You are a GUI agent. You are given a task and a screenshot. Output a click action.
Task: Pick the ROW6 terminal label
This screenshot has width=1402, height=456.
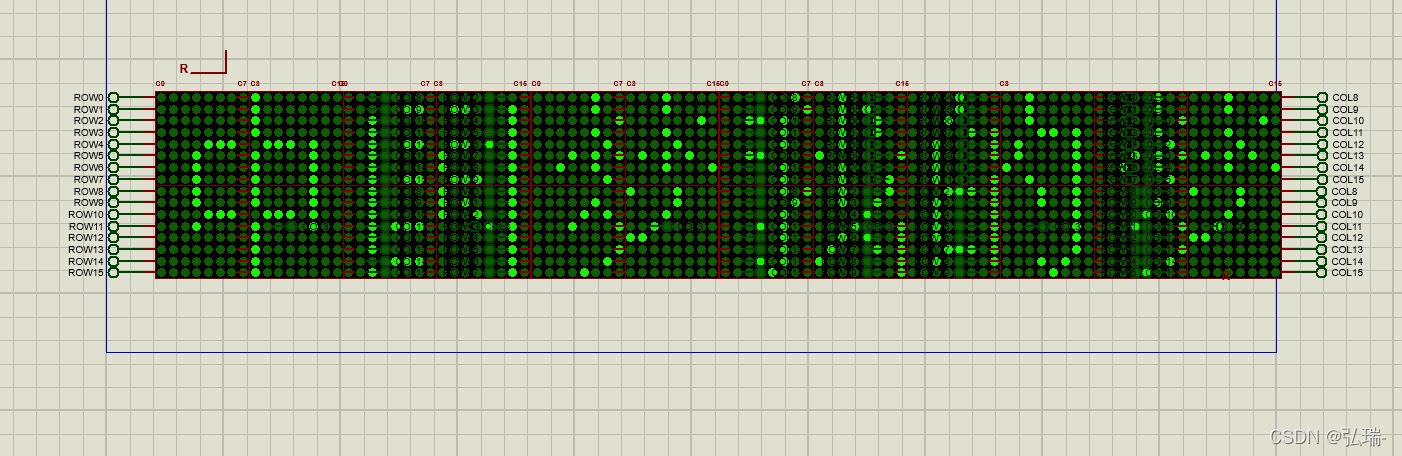tap(88, 168)
